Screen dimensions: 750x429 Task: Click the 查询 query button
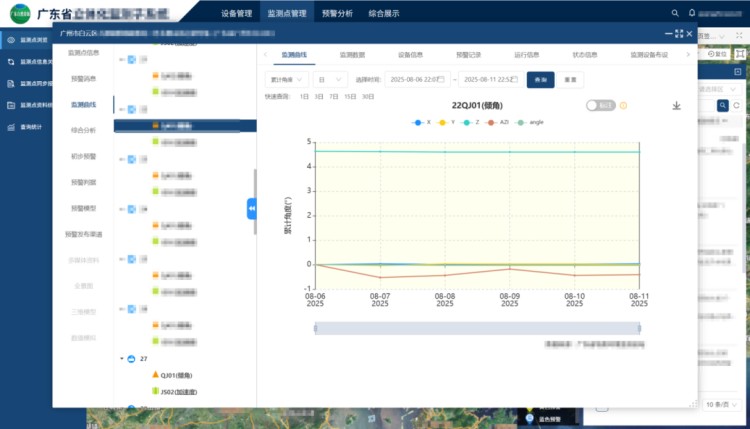tap(540, 80)
